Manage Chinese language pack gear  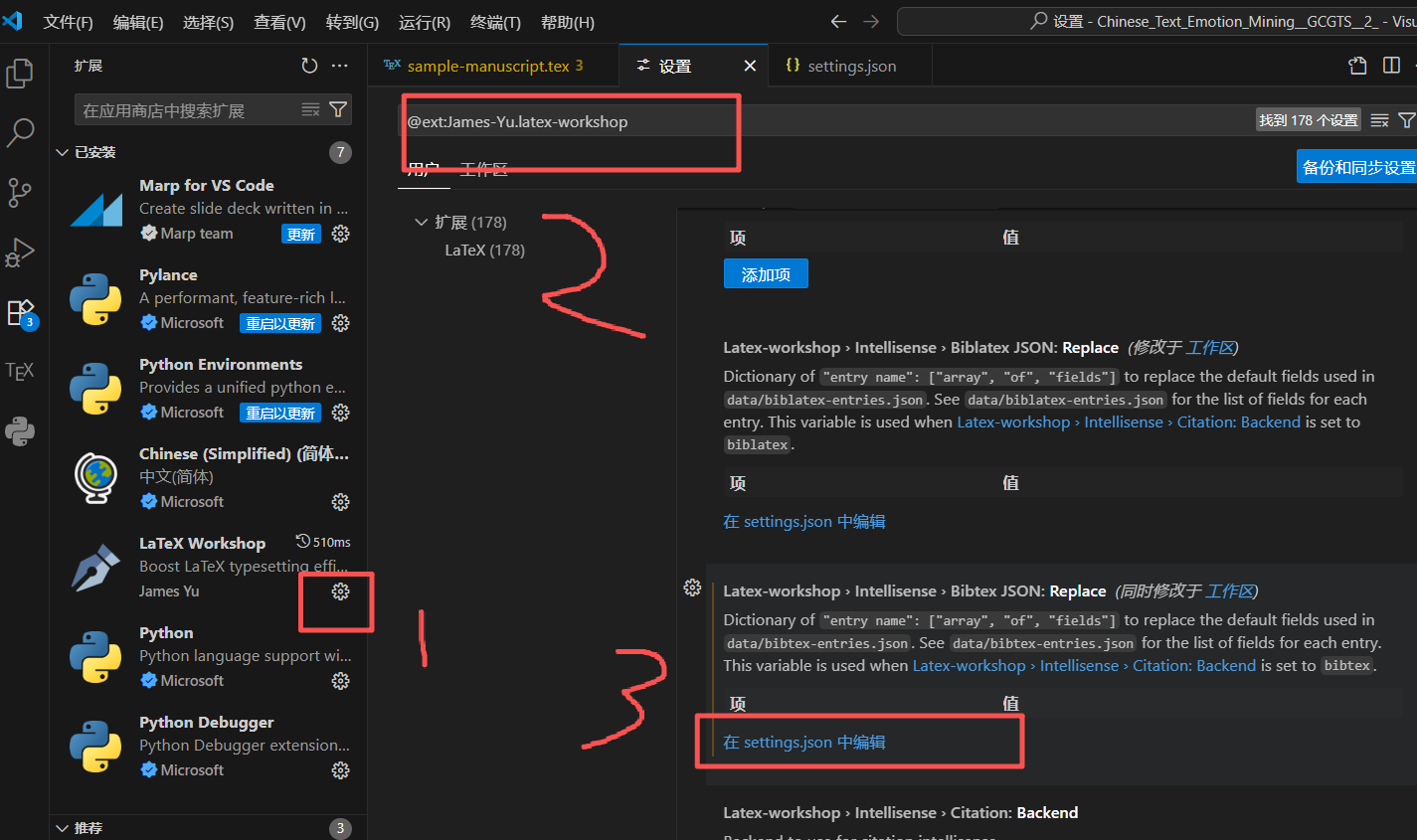[x=340, y=502]
